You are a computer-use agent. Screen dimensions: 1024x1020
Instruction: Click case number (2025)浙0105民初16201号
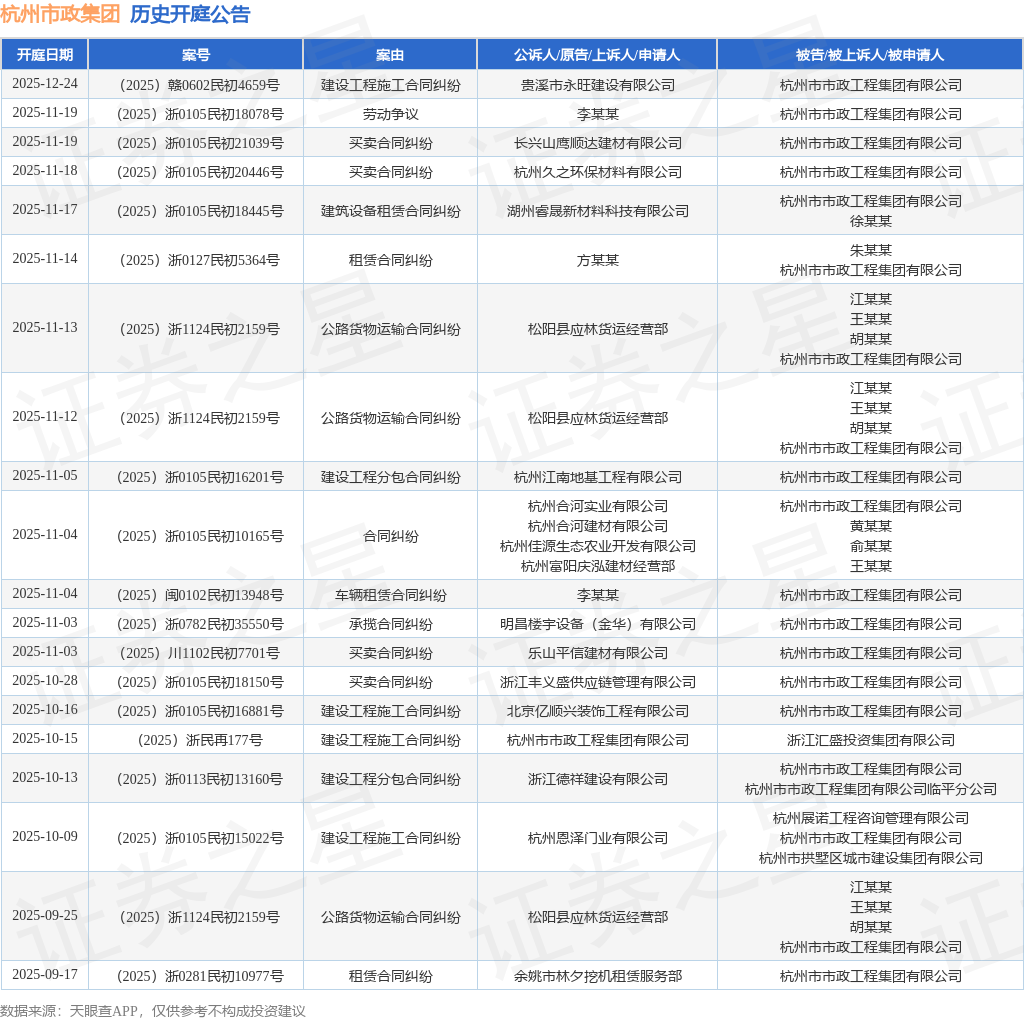point(200,477)
